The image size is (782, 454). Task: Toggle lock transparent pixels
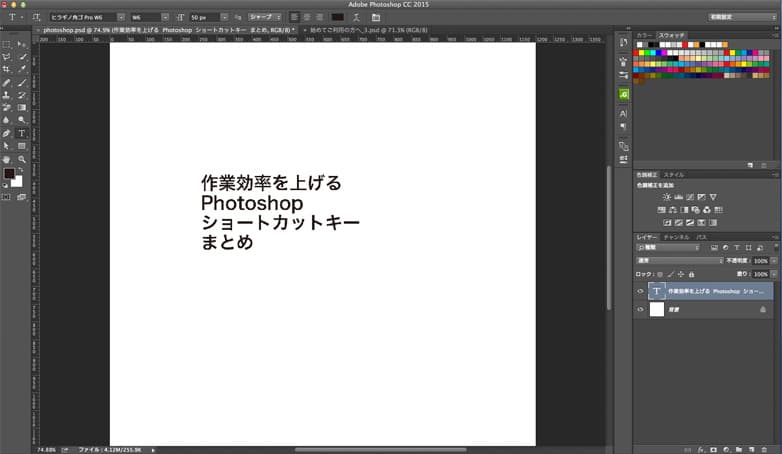coord(660,274)
